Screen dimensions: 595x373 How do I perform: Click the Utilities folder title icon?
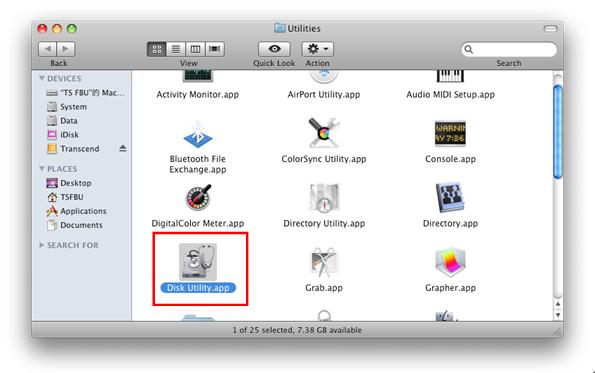[280, 28]
